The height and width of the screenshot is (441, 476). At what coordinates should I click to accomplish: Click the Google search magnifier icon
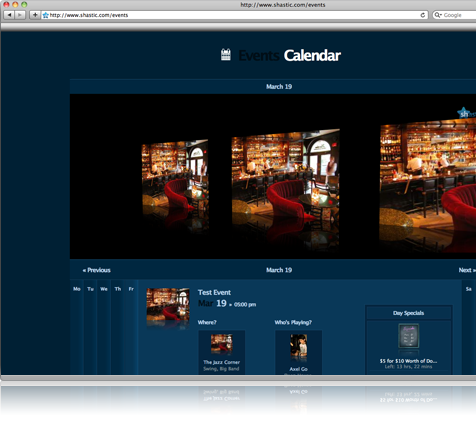(437, 15)
